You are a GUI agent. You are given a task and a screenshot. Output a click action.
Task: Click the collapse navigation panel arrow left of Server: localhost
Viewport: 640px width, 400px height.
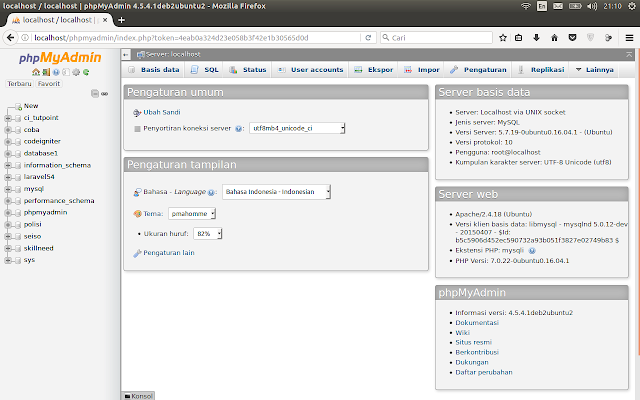[126, 54]
